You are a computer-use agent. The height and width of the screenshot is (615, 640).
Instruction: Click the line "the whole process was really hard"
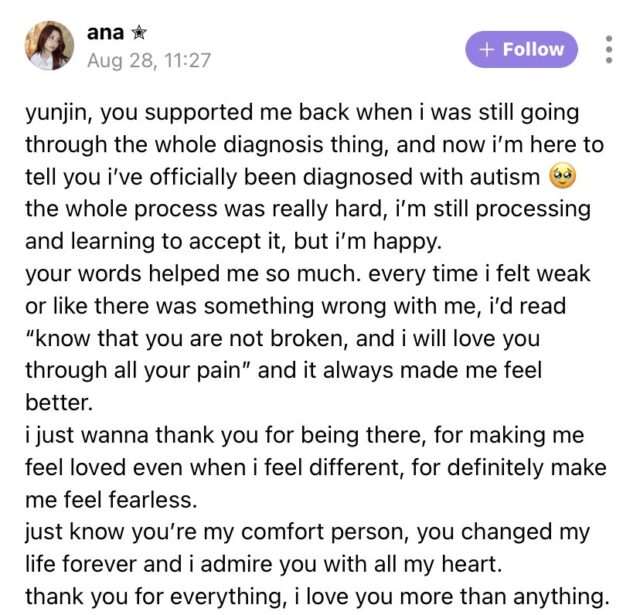[x=307, y=209]
